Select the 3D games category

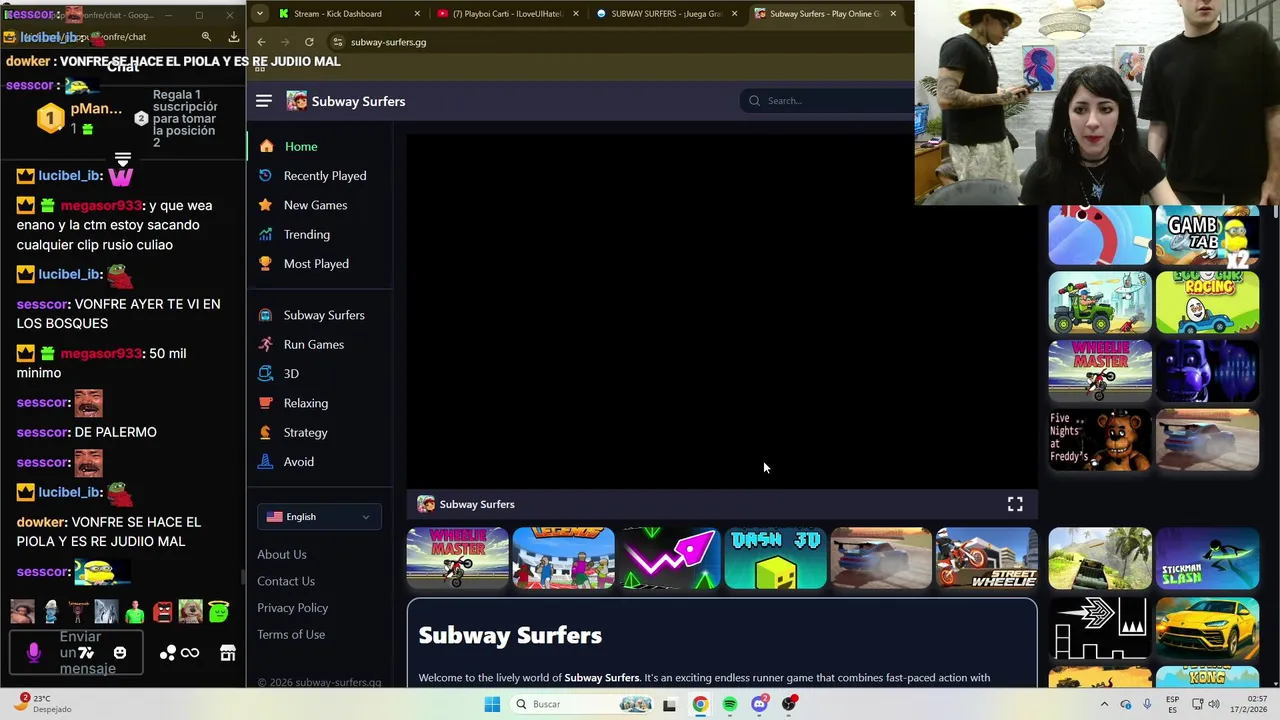[278, 373]
